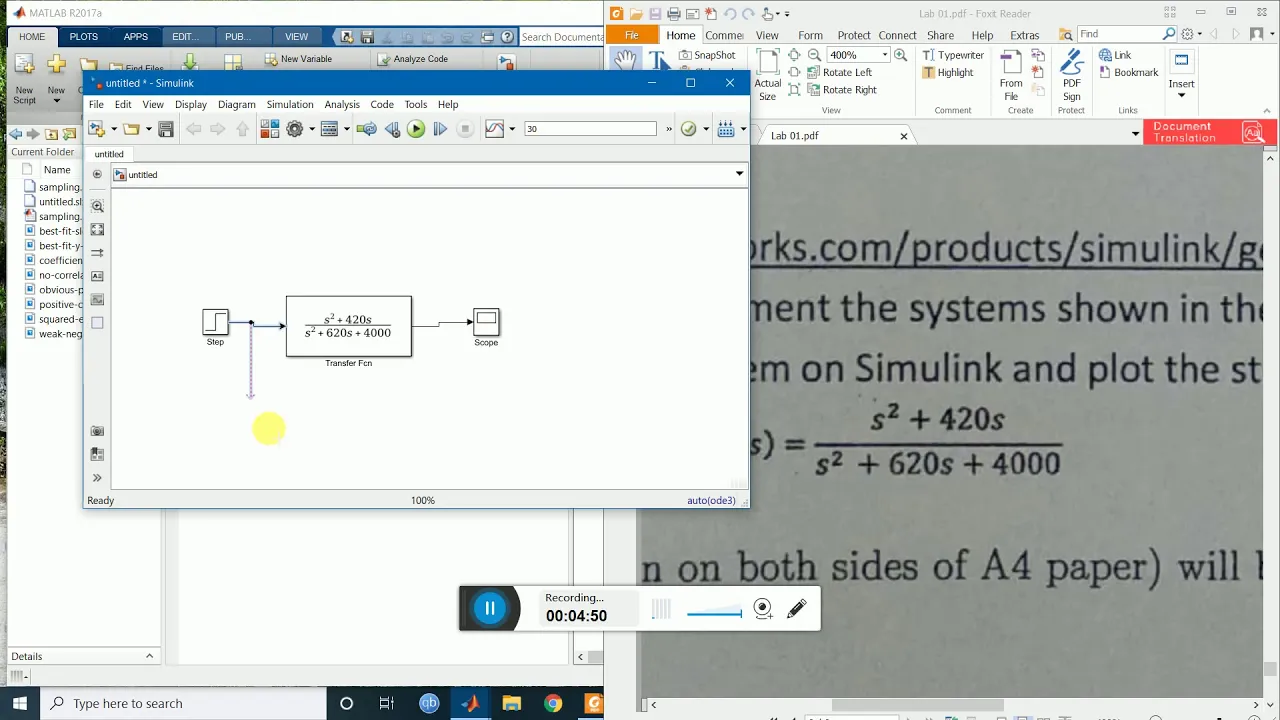Screen dimensions: 1280x720
Task: Click the Simulink New Model icon
Action: [97, 129]
